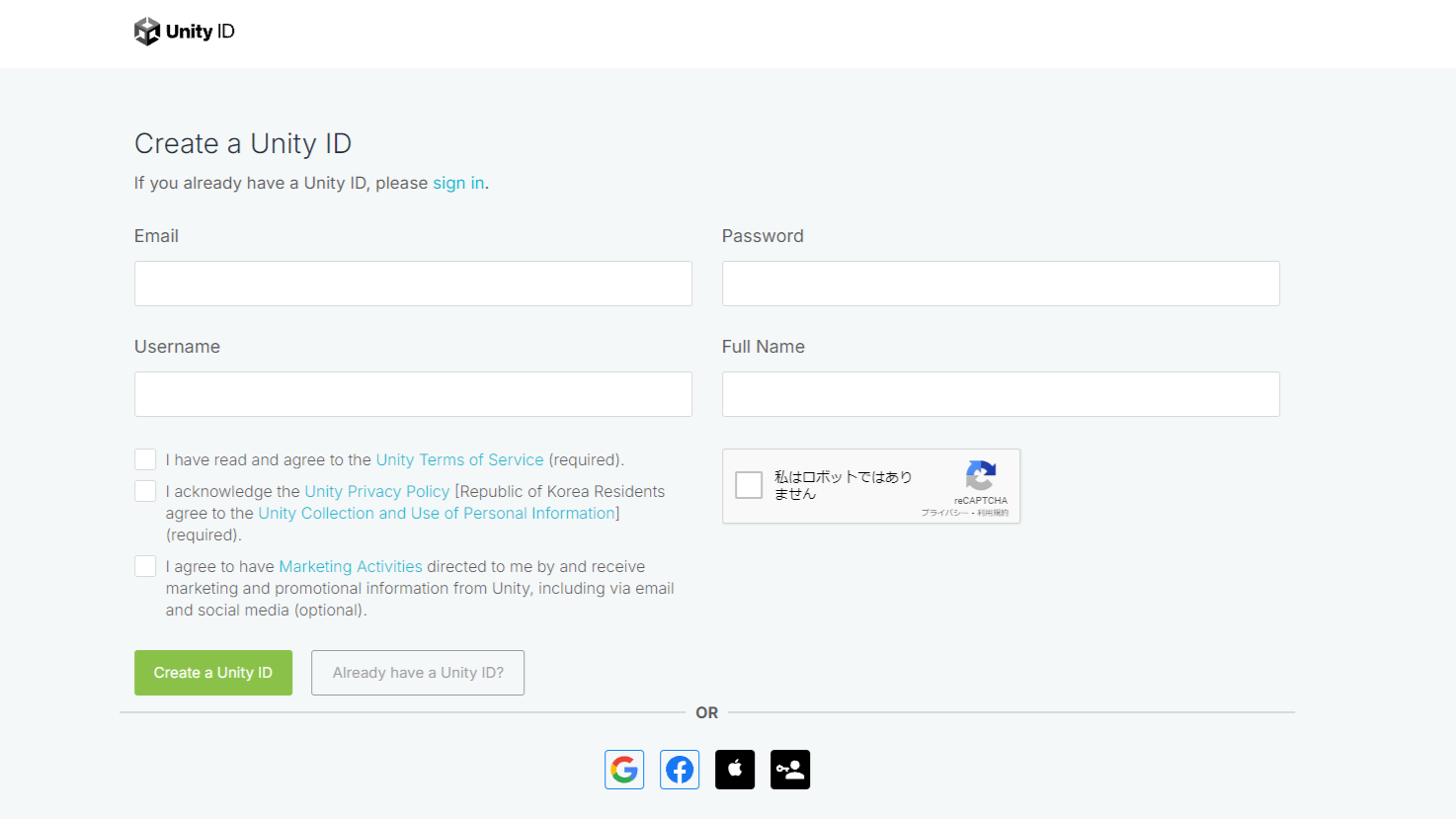Check the reCAPTCHA not-a-robot box
The height and width of the screenshot is (819, 1456).
pyautogui.click(x=749, y=485)
